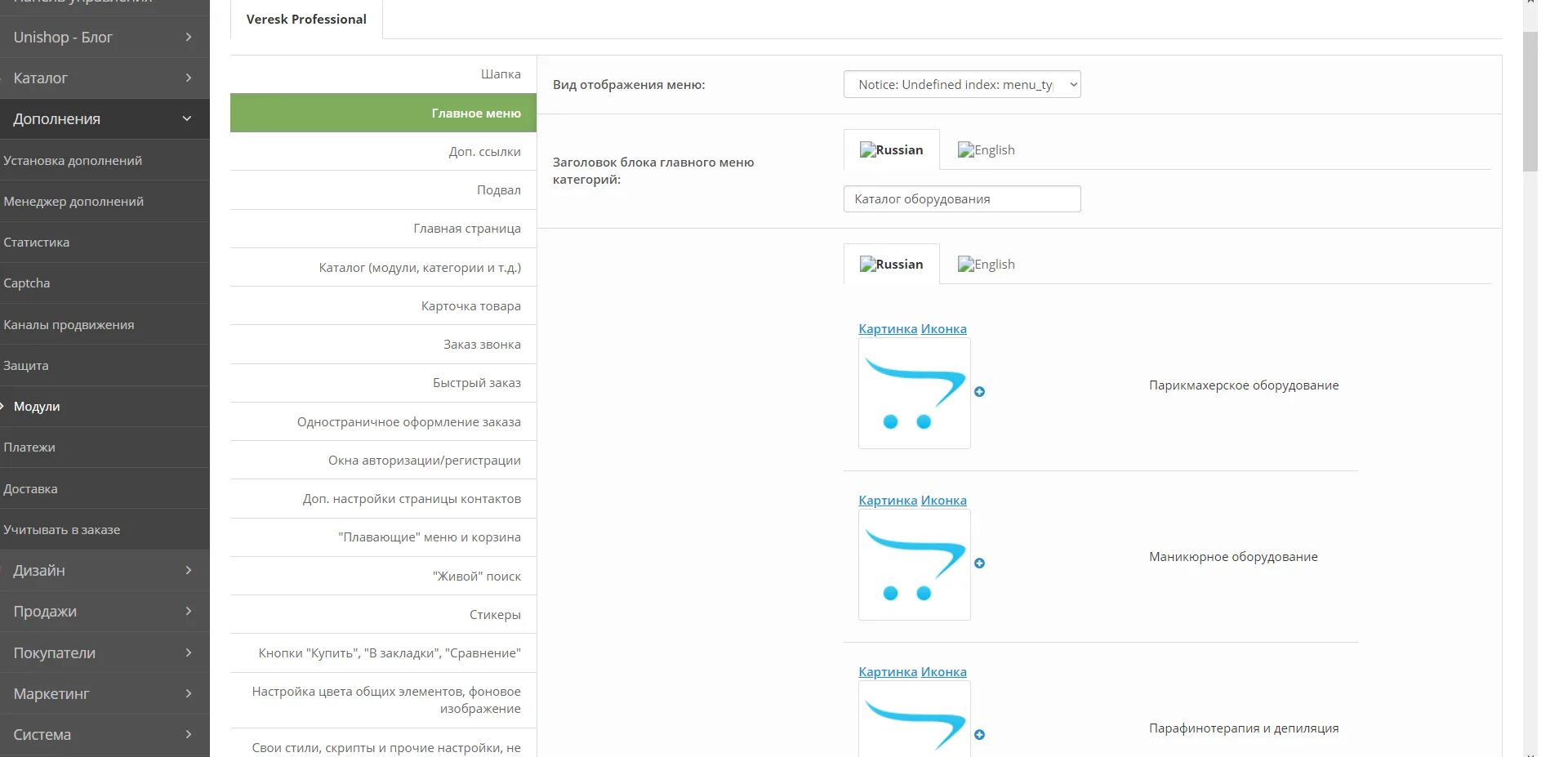The width and height of the screenshot is (1568, 757).
Task: Expand the Покупатели sidebar section
Action: pyautogui.click(x=105, y=652)
